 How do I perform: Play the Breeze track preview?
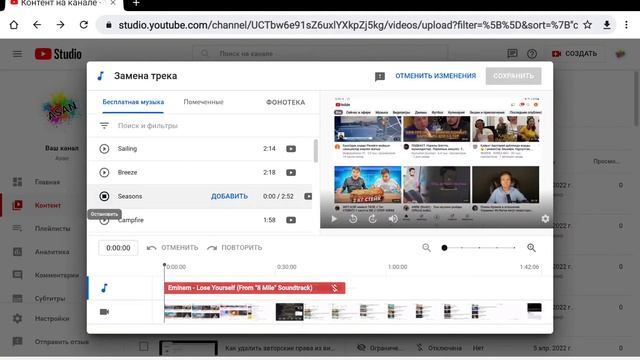coord(104,172)
